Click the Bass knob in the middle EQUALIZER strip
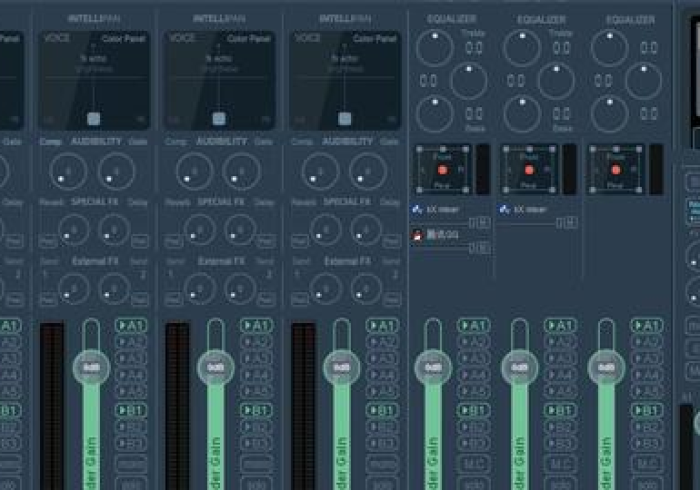The width and height of the screenshot is (700, 490). (521, 114)
